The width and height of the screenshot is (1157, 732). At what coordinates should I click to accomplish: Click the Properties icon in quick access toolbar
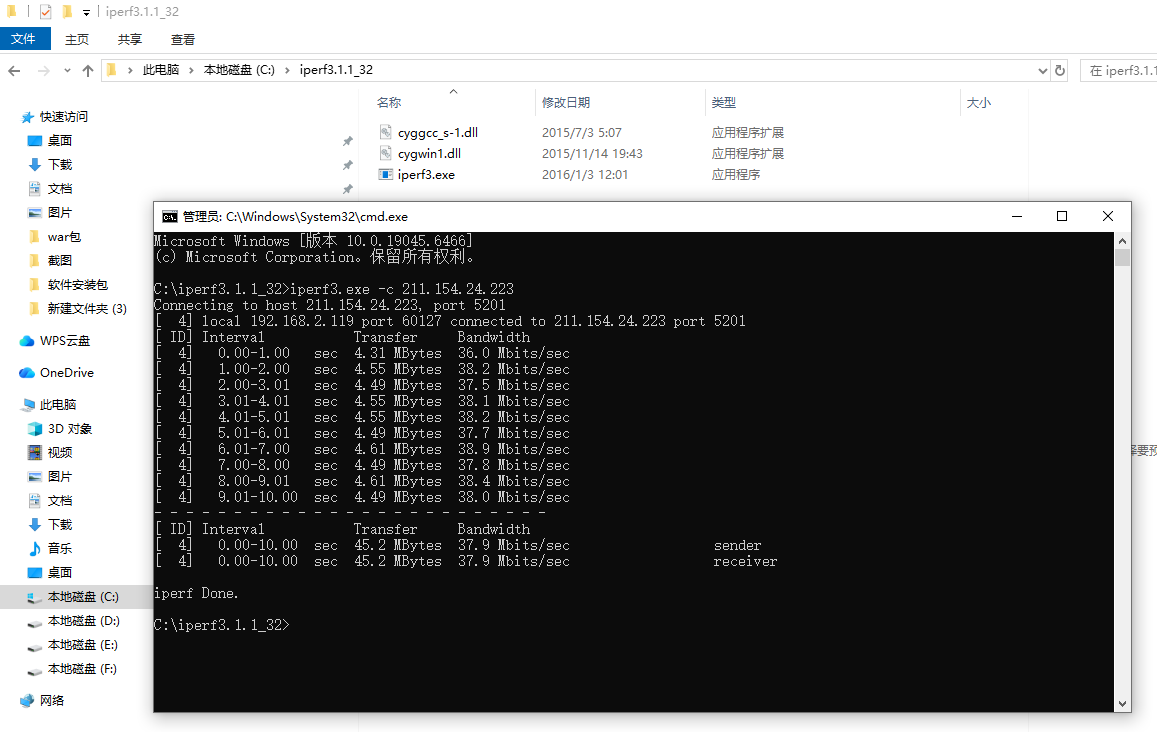45,12
